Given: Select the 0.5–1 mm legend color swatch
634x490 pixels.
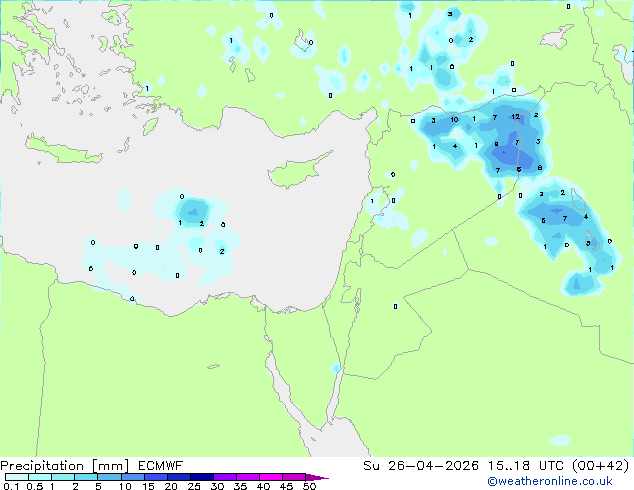Looking at the screenshot, I should coord(40,477).
